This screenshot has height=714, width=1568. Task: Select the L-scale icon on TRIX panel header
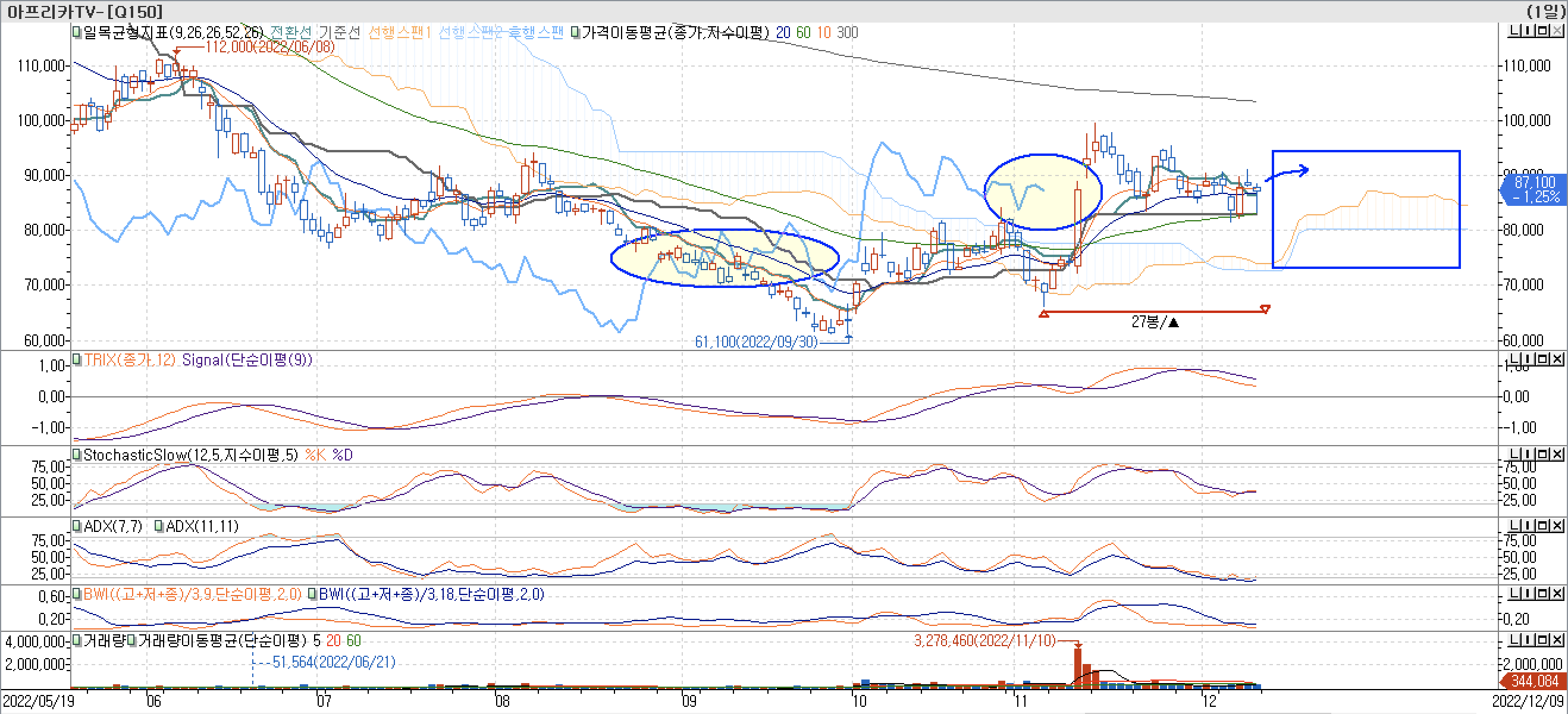click(1514, 359)
